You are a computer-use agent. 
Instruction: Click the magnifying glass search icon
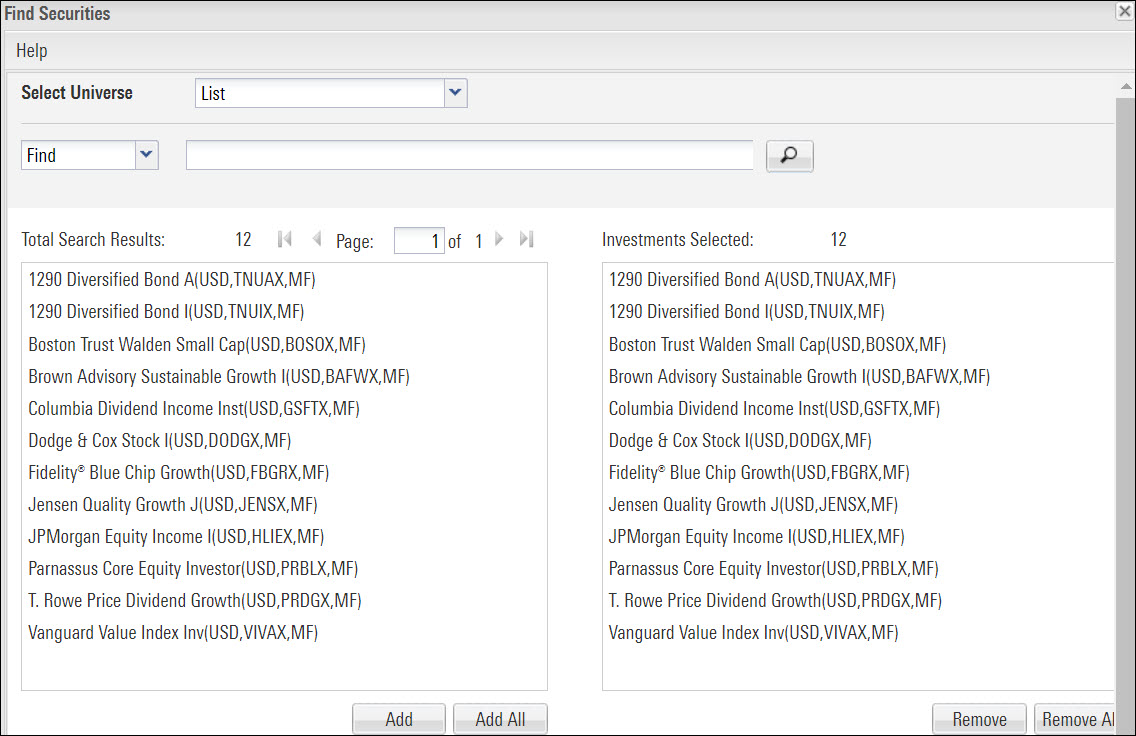pyautogui.click(x=790, y=156)
